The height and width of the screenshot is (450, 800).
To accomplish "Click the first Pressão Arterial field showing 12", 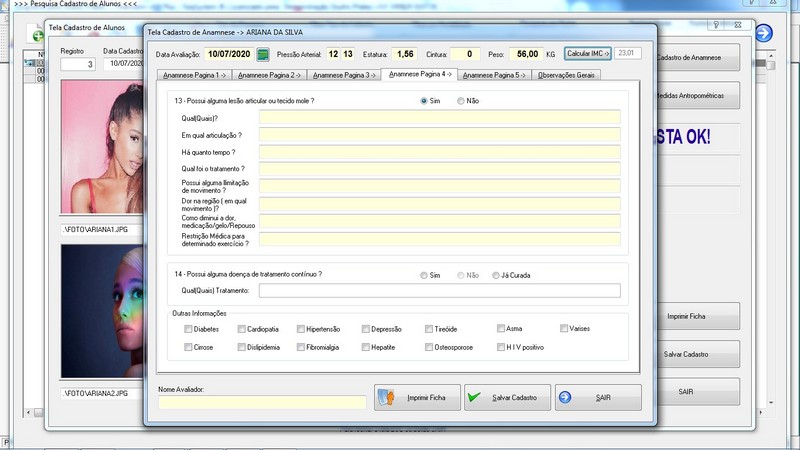I will pos(333,54).
